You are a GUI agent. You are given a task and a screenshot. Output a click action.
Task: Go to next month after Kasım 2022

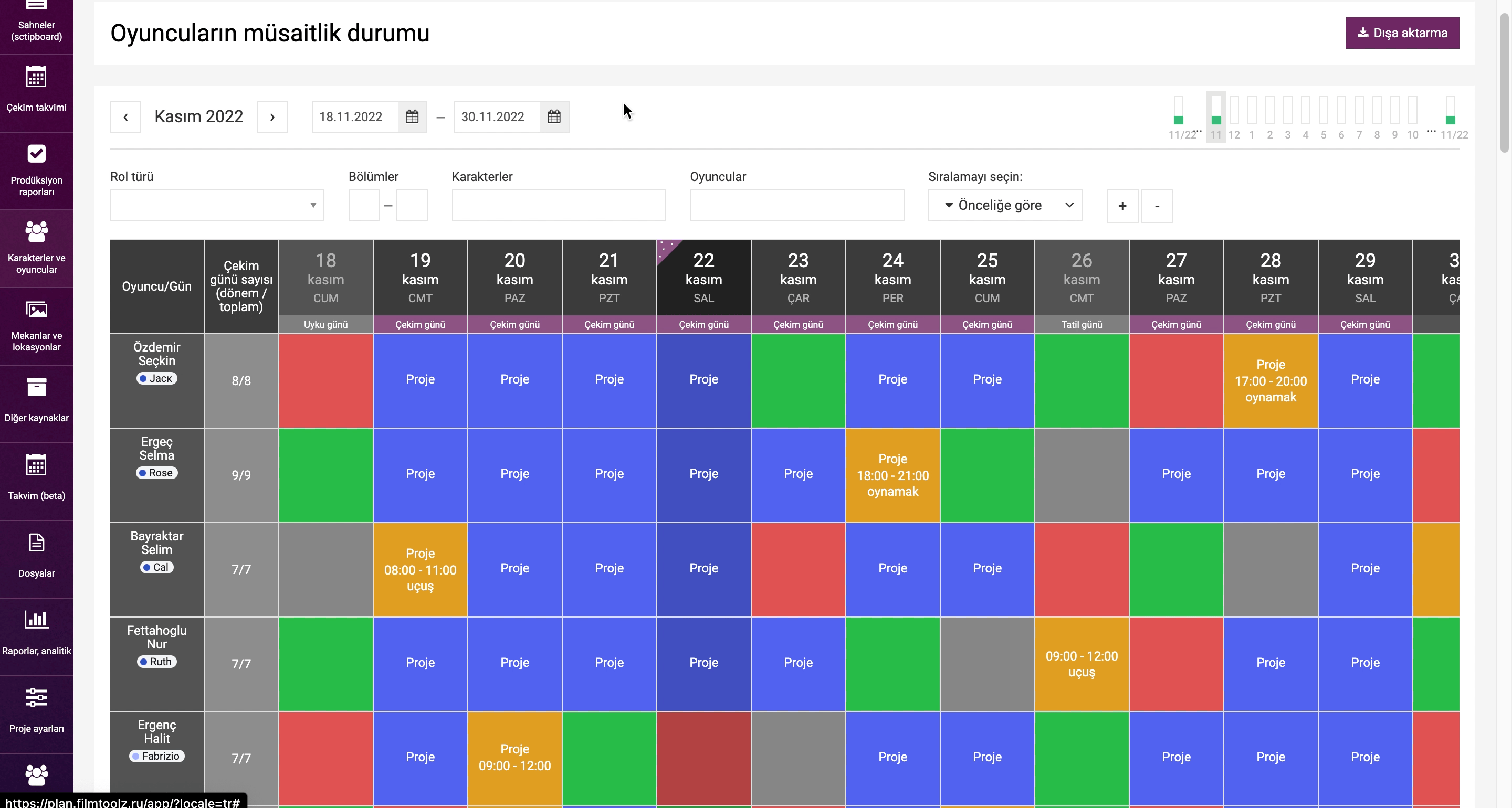272,117
